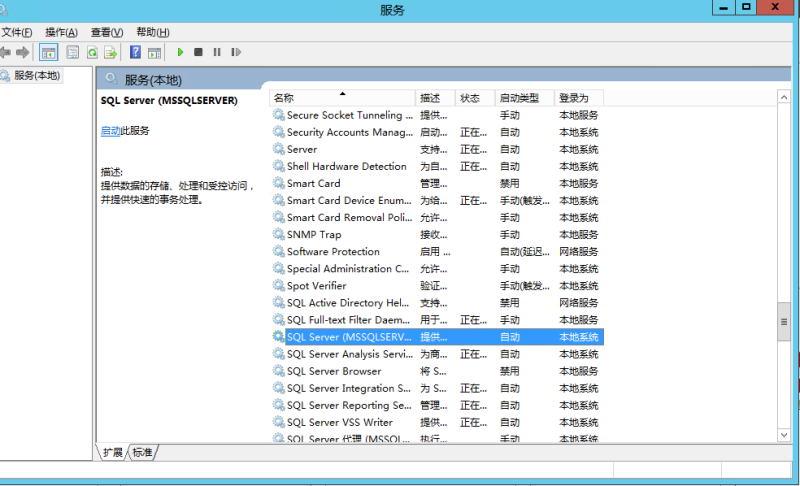Click the scrollbar down arrow

[x=784, y=435]
